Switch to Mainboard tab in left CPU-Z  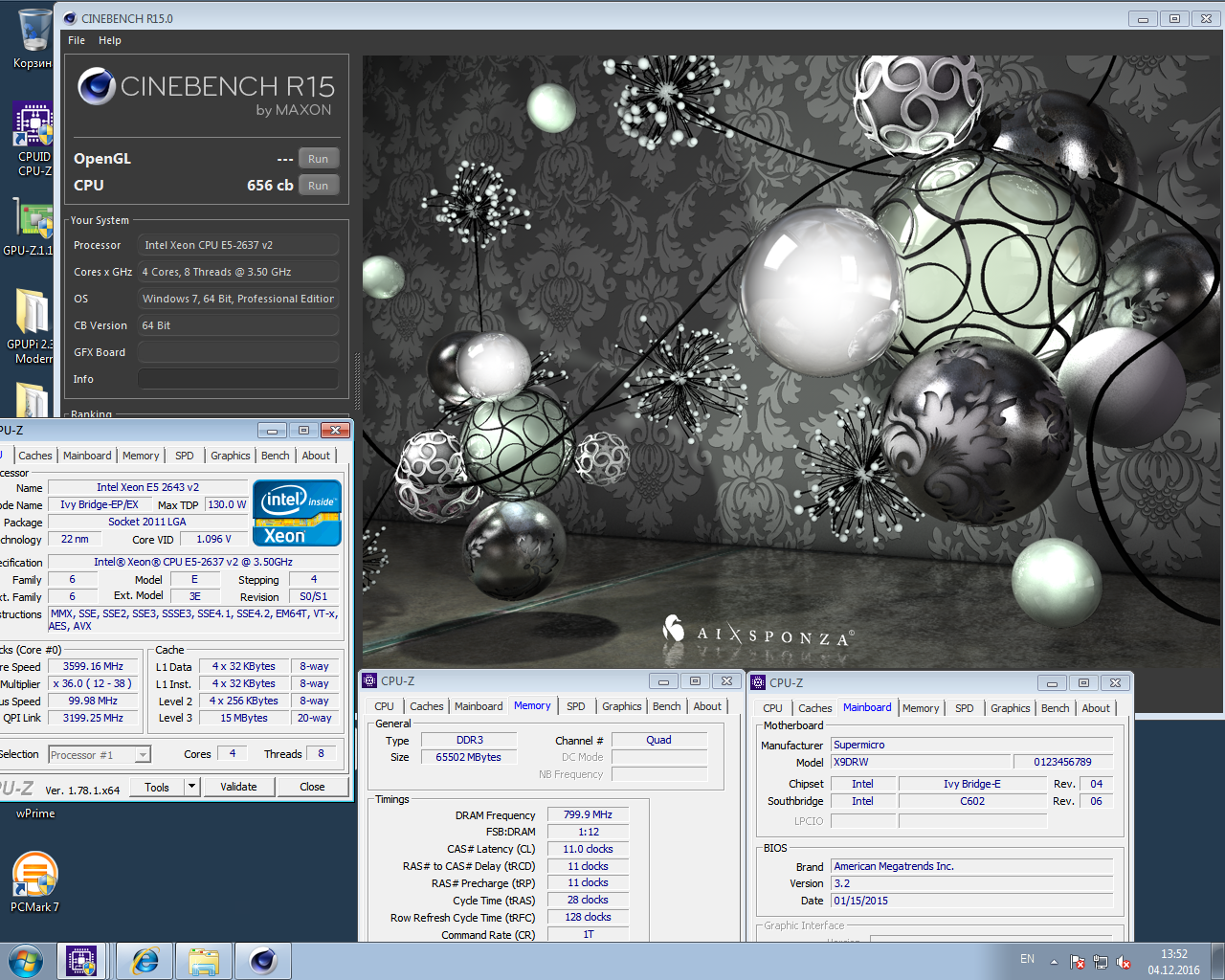tap(87, 456)
